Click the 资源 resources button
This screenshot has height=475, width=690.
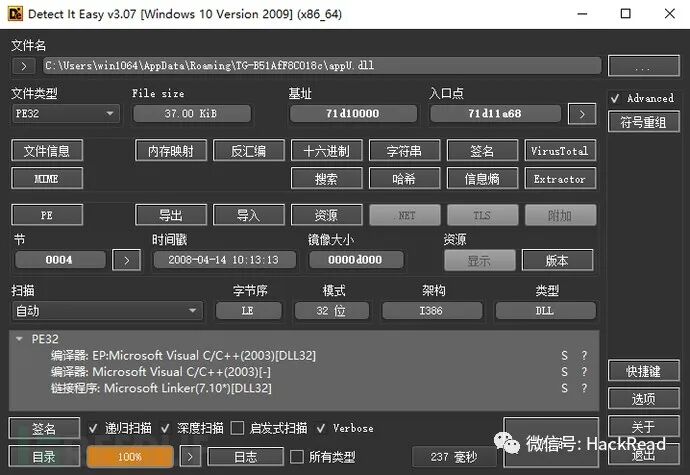(x=327, y=215)
